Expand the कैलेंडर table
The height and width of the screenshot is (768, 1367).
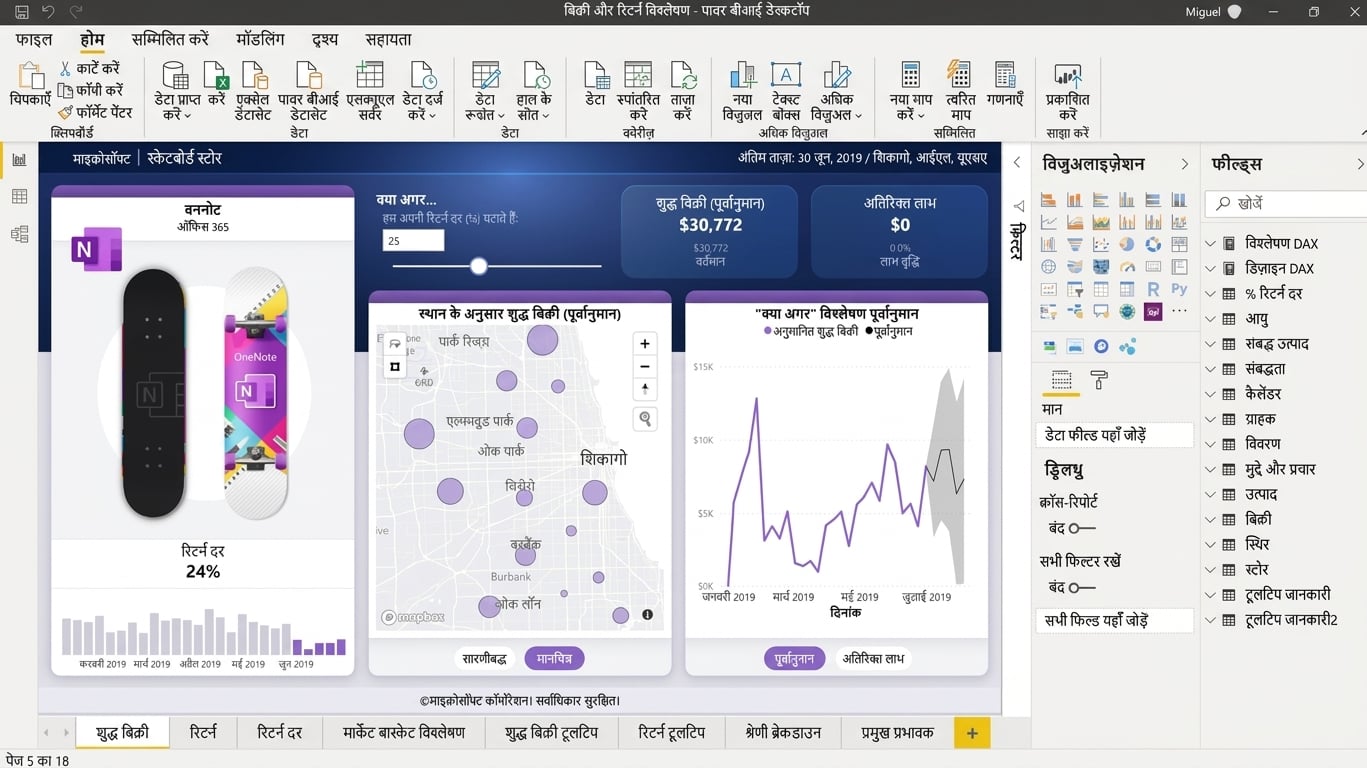tap(1210, 394)
